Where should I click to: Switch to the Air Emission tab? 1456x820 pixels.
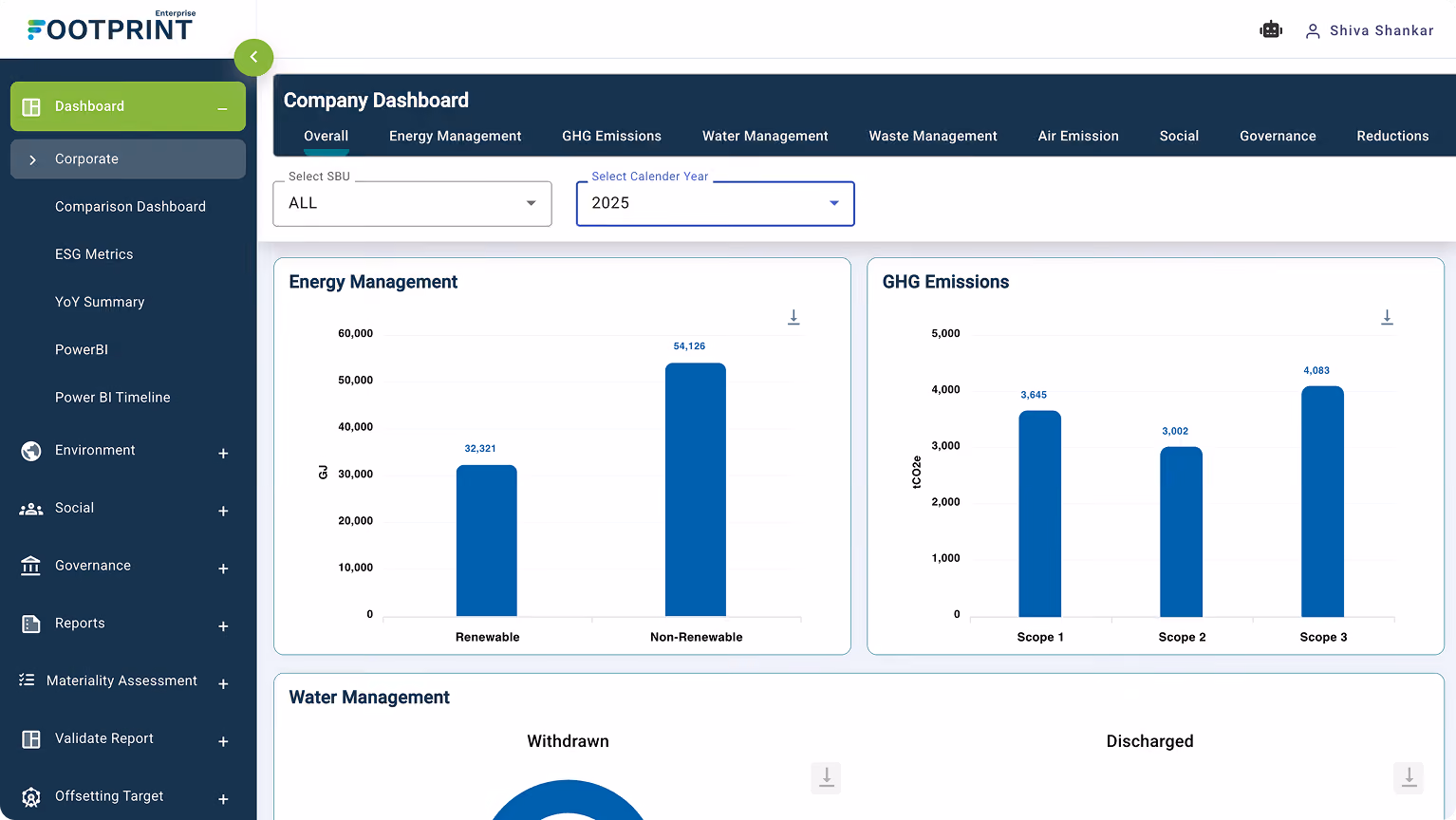1078,136
